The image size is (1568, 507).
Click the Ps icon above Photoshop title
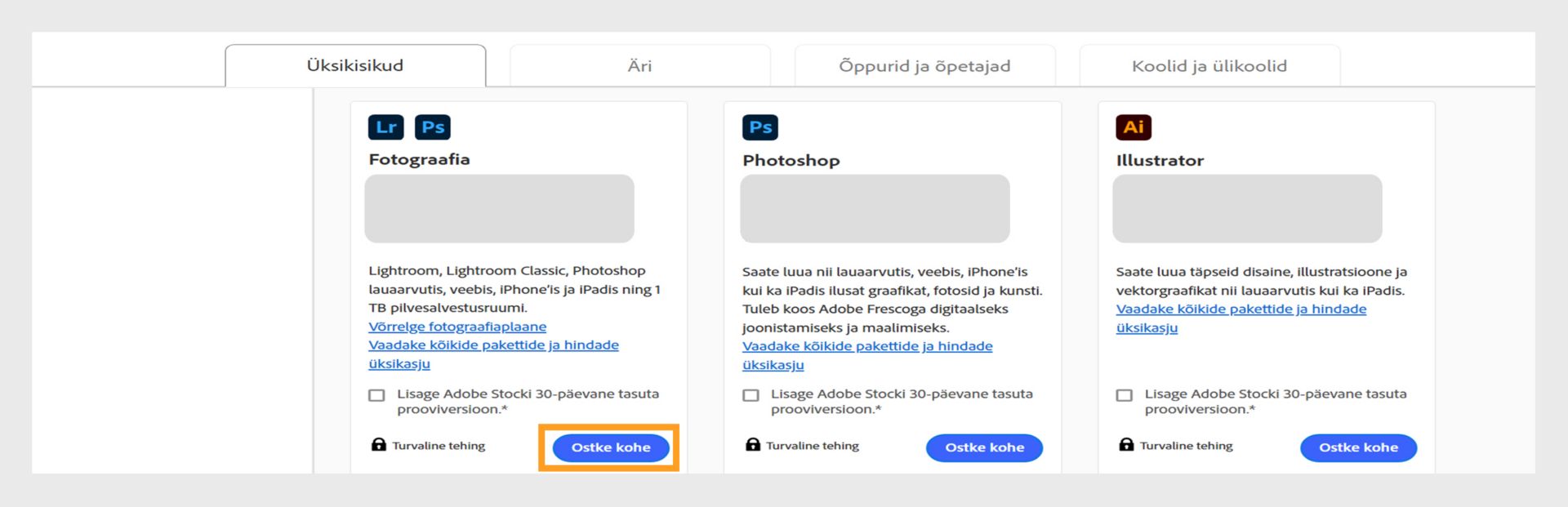759,127
